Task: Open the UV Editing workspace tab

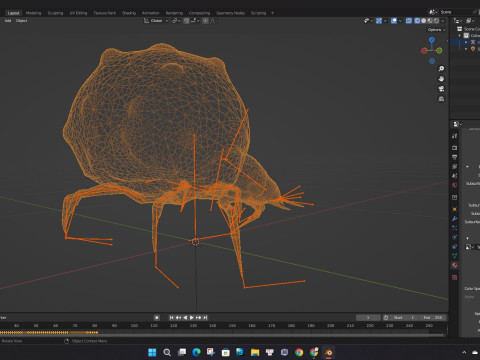Action: [x=78, y=13]
